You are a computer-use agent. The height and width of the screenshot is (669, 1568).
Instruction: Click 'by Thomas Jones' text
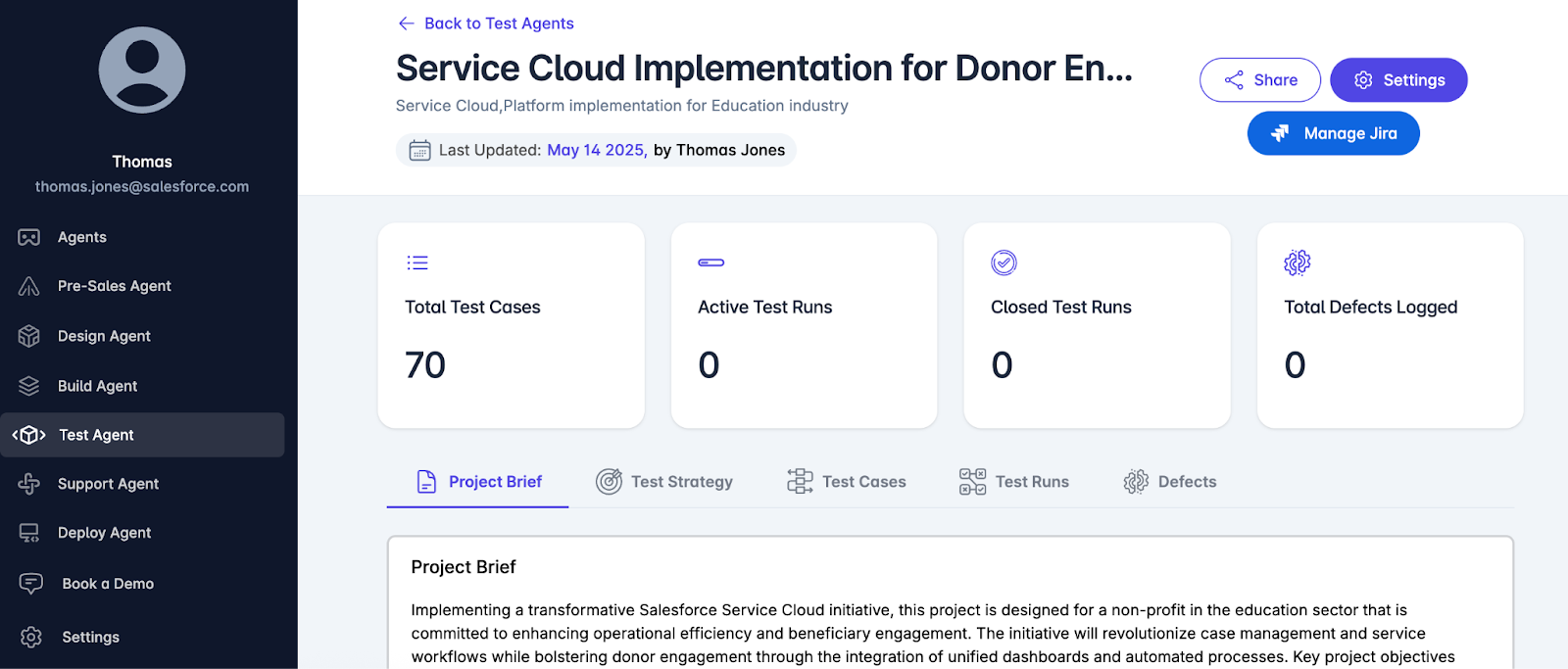coord(719,150)
